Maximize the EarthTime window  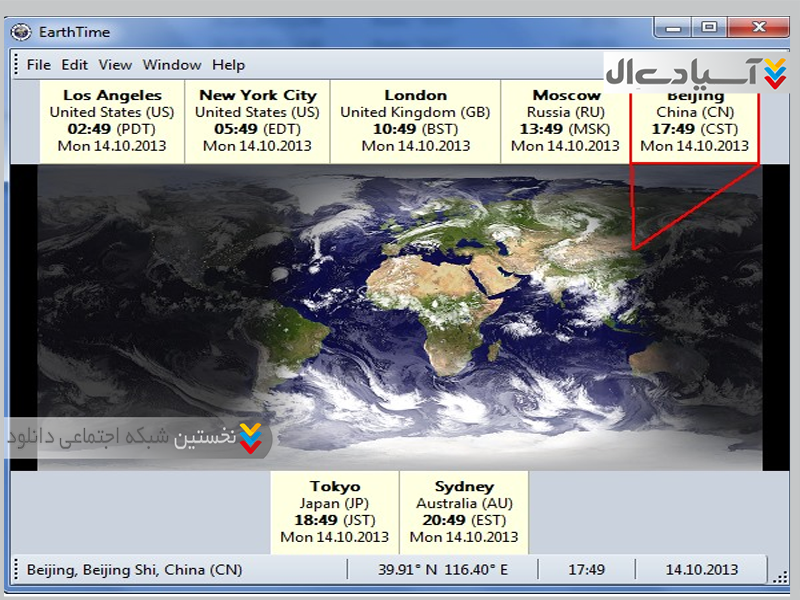(x=709, y=28)
